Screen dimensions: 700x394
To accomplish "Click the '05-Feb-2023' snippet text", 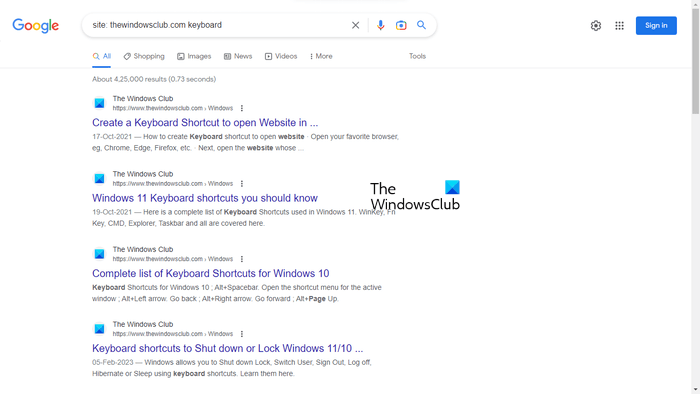I will pyautogui.click(x=112, y=363).
